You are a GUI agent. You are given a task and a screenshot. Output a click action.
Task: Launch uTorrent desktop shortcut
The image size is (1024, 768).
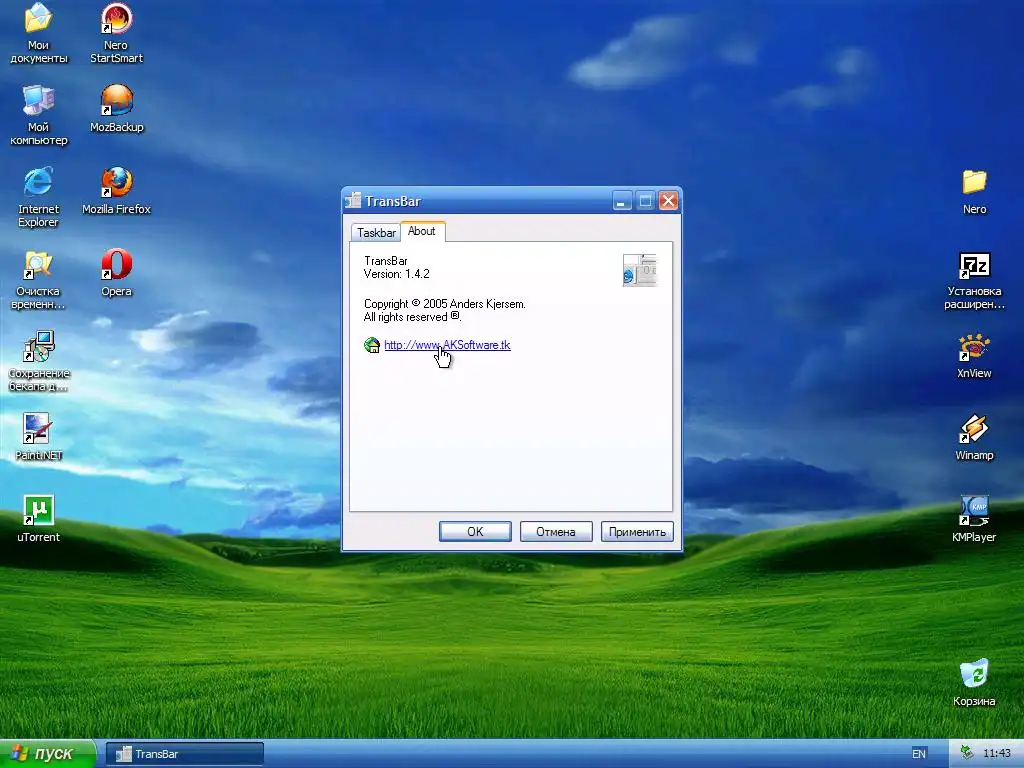point(39,519)
